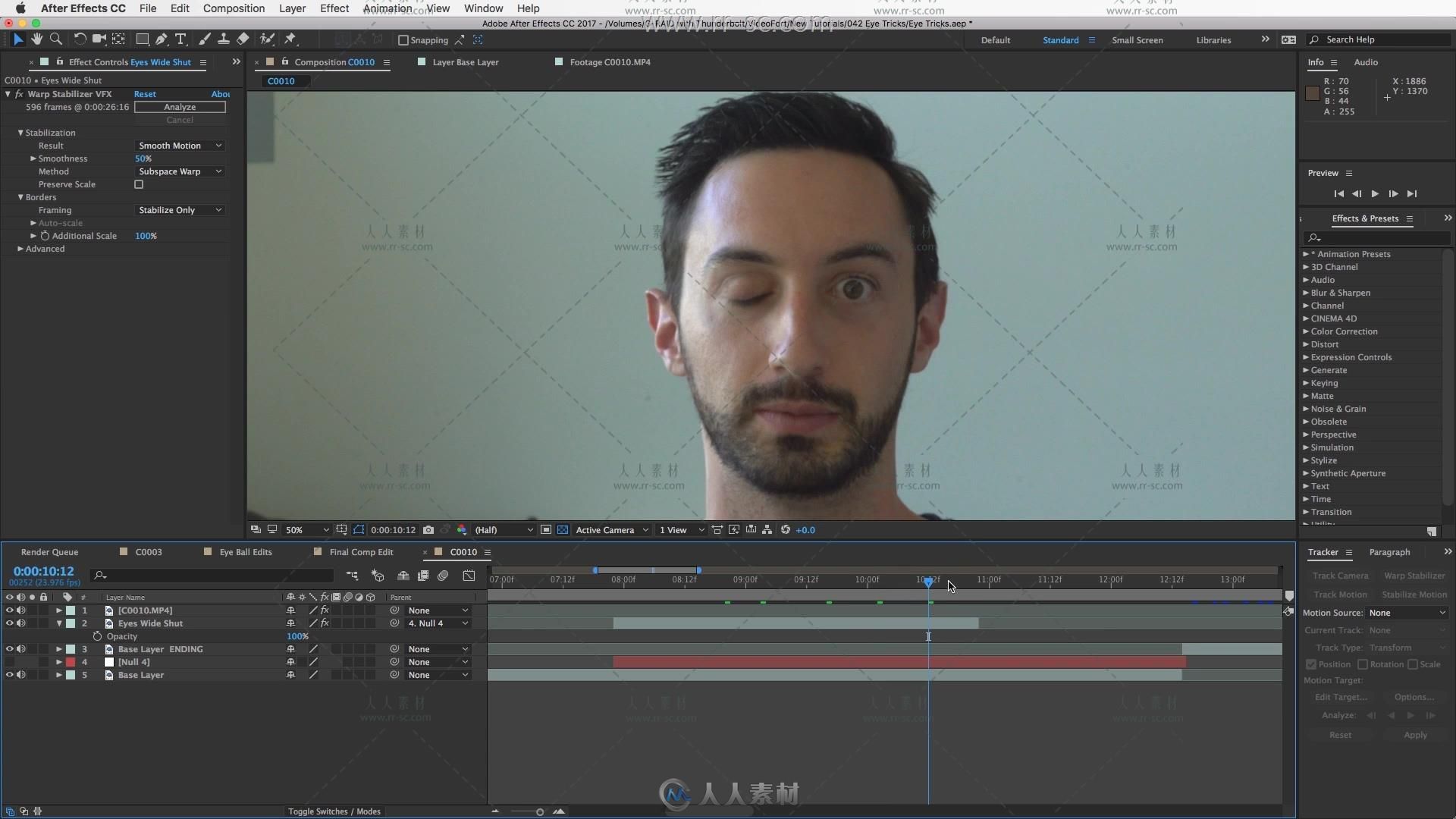Expand the Borders section disclosure triangle

[22, 197]
